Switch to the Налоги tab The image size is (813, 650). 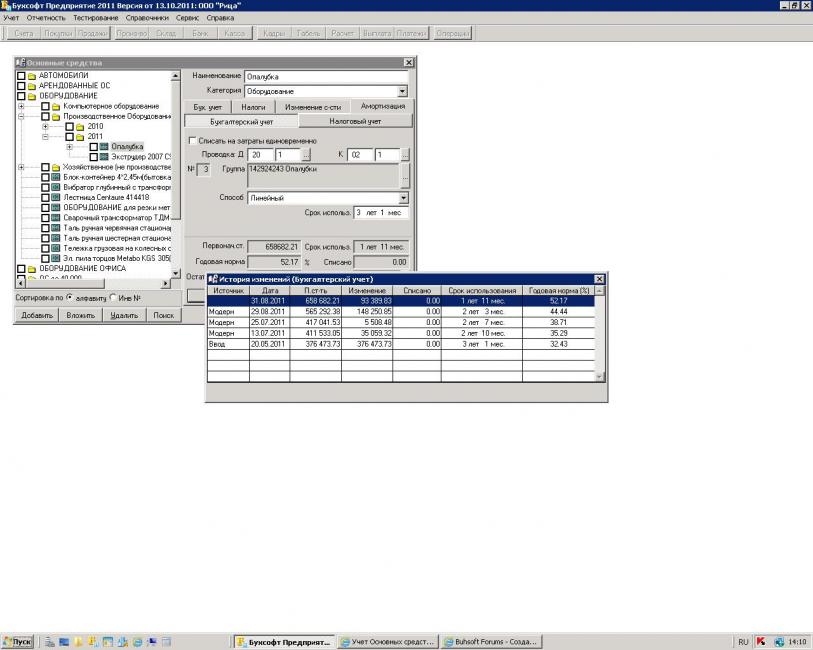click(253, 106)
